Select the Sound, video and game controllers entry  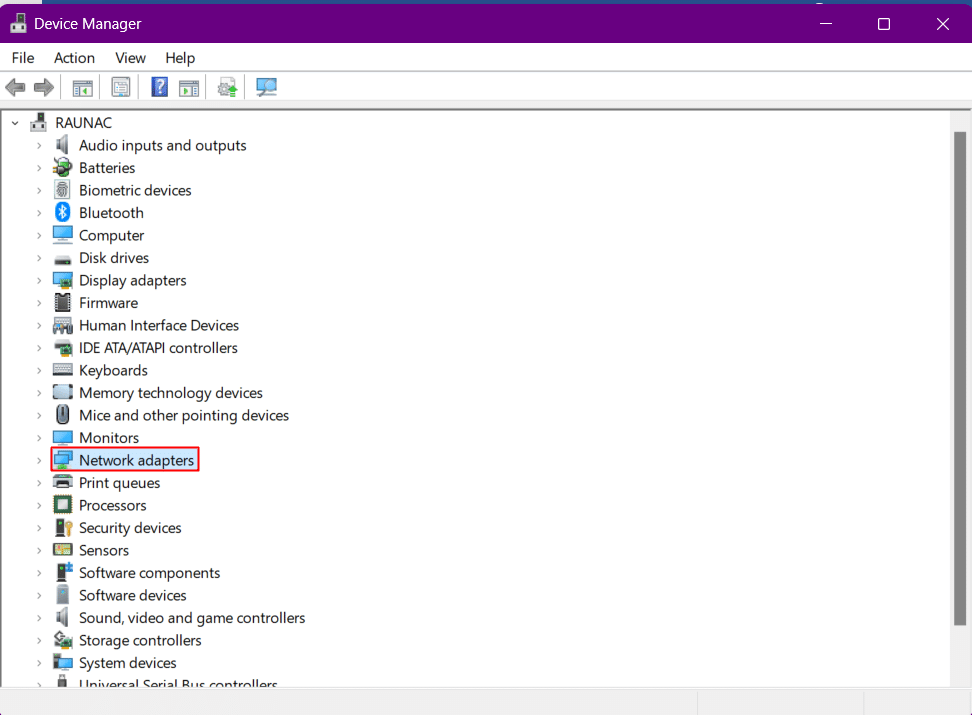coord(192,617)
